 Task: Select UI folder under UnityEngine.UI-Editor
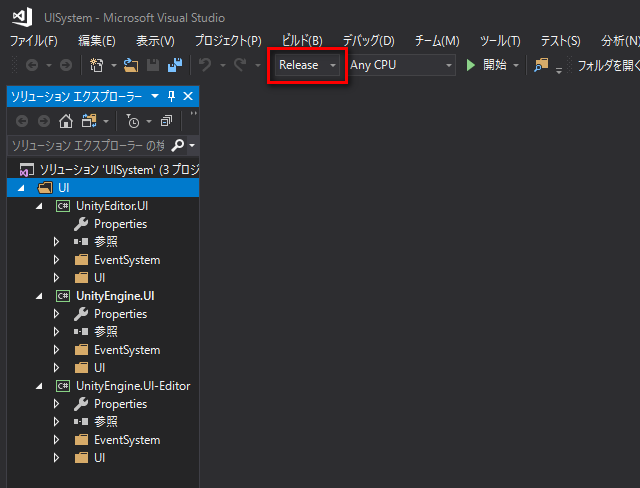[100, 458]
